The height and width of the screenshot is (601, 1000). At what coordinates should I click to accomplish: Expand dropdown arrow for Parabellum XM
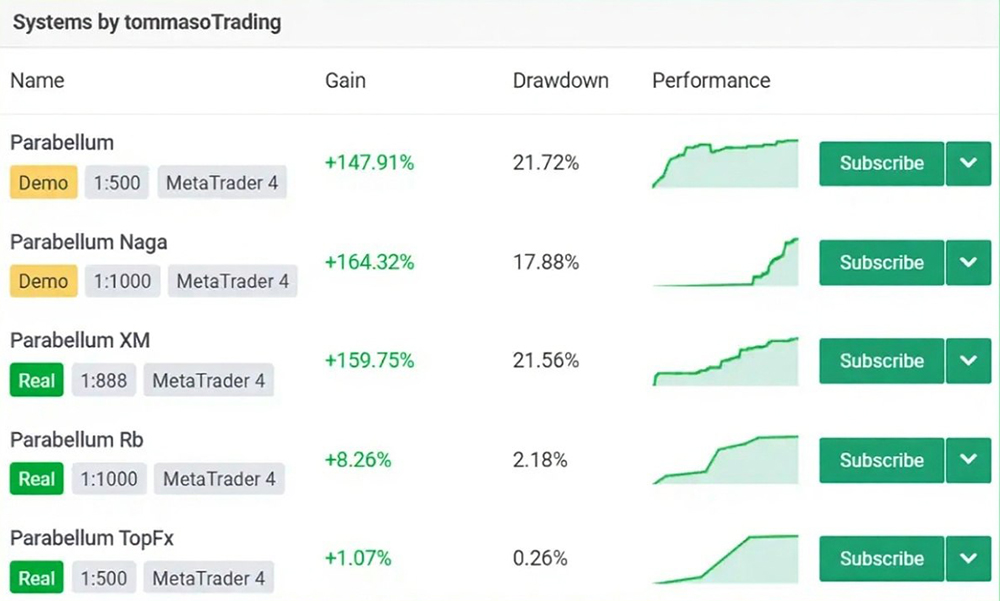pos(968,361)
